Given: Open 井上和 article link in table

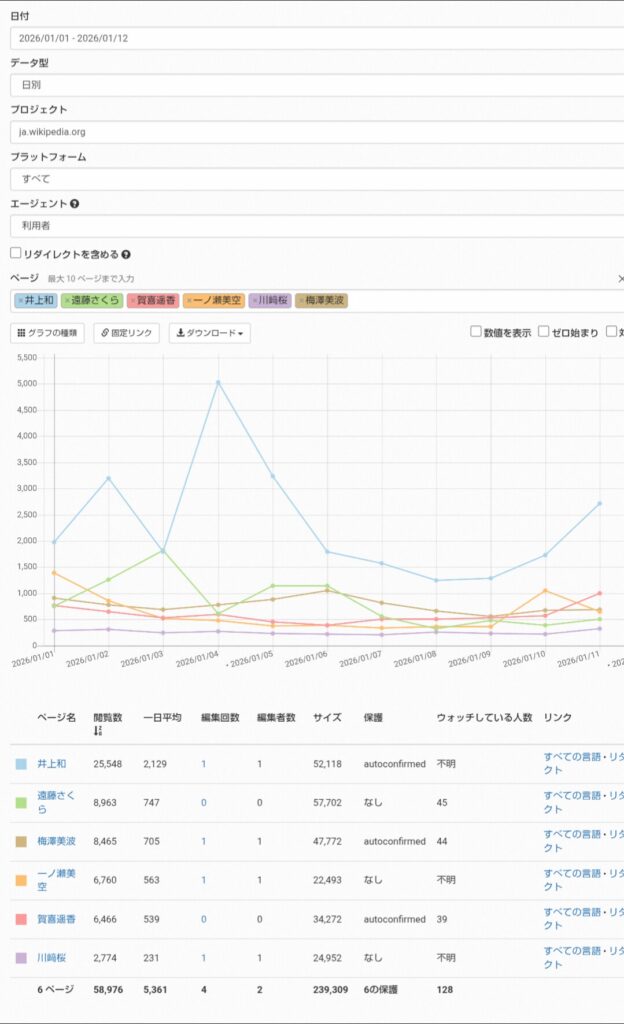Looking at the screenshot, I should [52, 763].
